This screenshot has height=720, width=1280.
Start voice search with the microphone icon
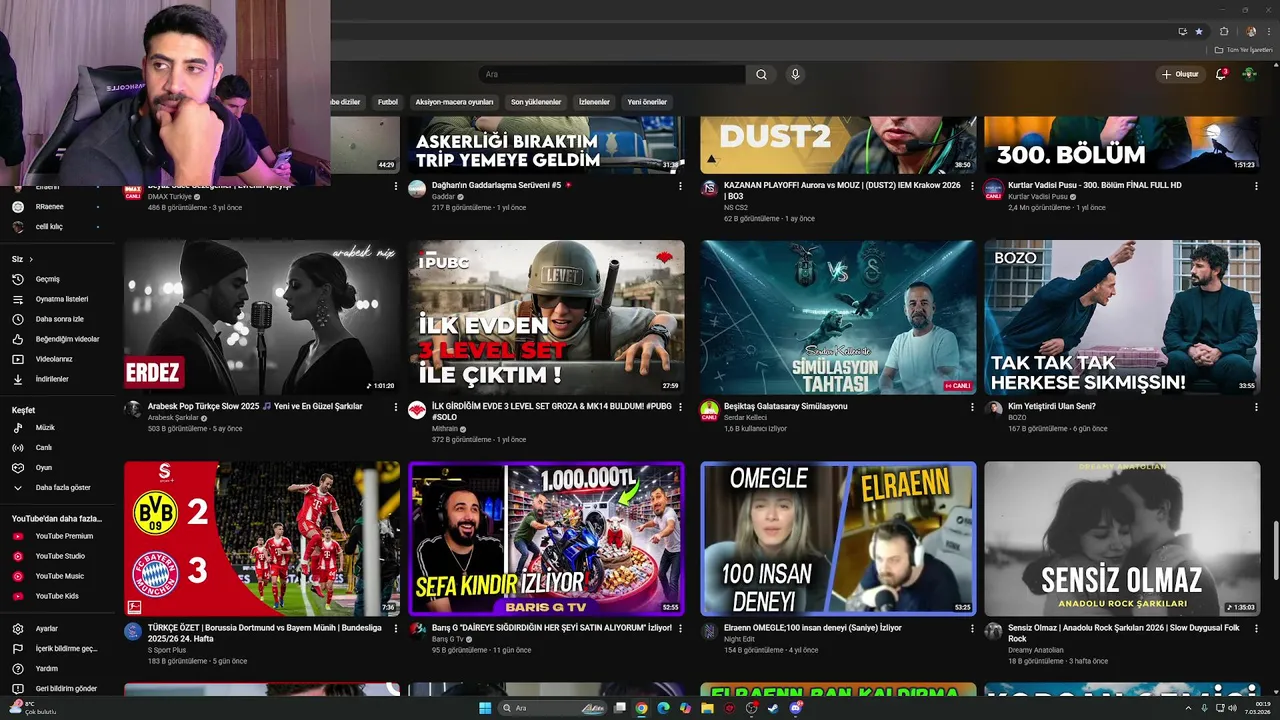795,74
